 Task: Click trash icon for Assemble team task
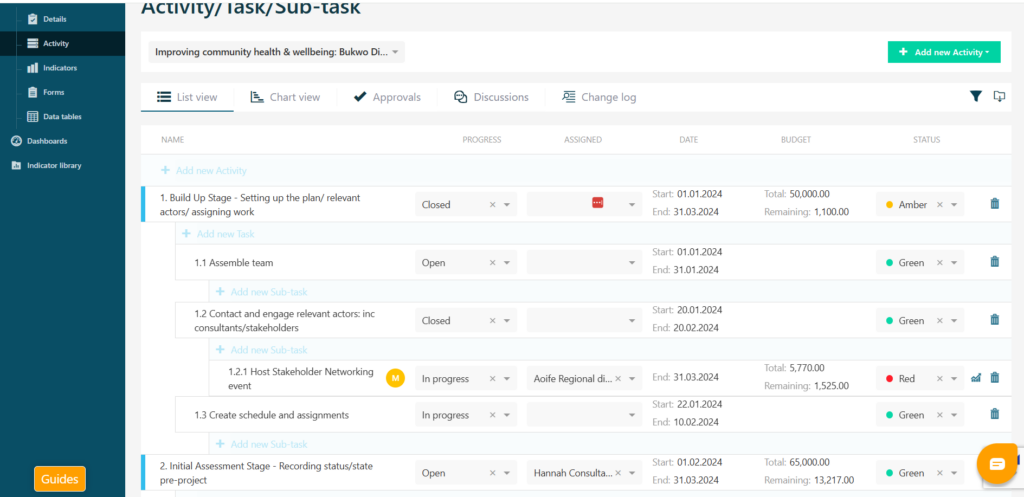pos(994,262)
